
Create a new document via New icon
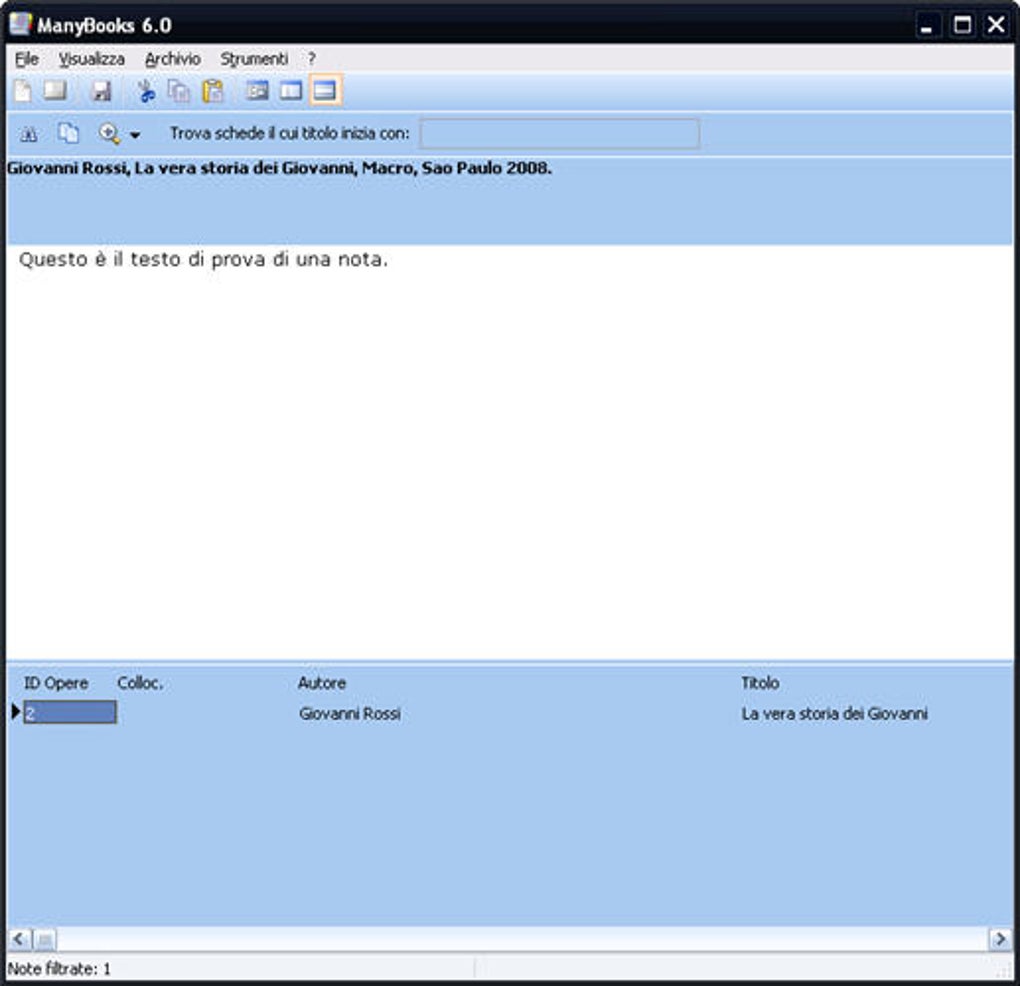[20, 90]
